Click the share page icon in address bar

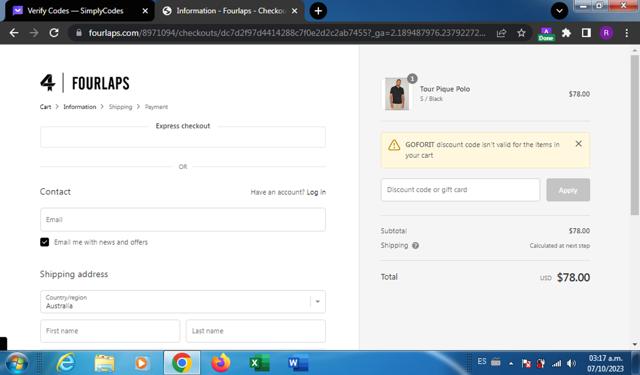click(501, 33)
